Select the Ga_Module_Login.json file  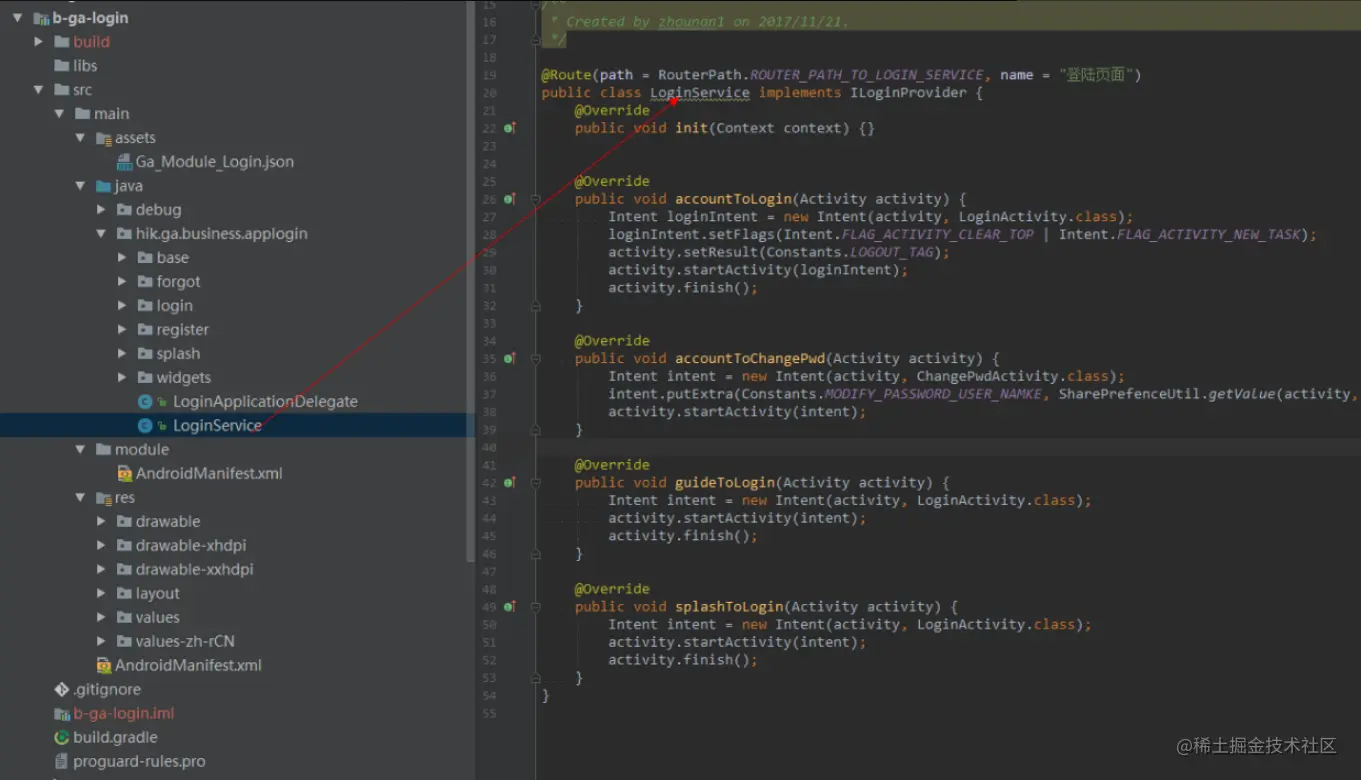215,162
